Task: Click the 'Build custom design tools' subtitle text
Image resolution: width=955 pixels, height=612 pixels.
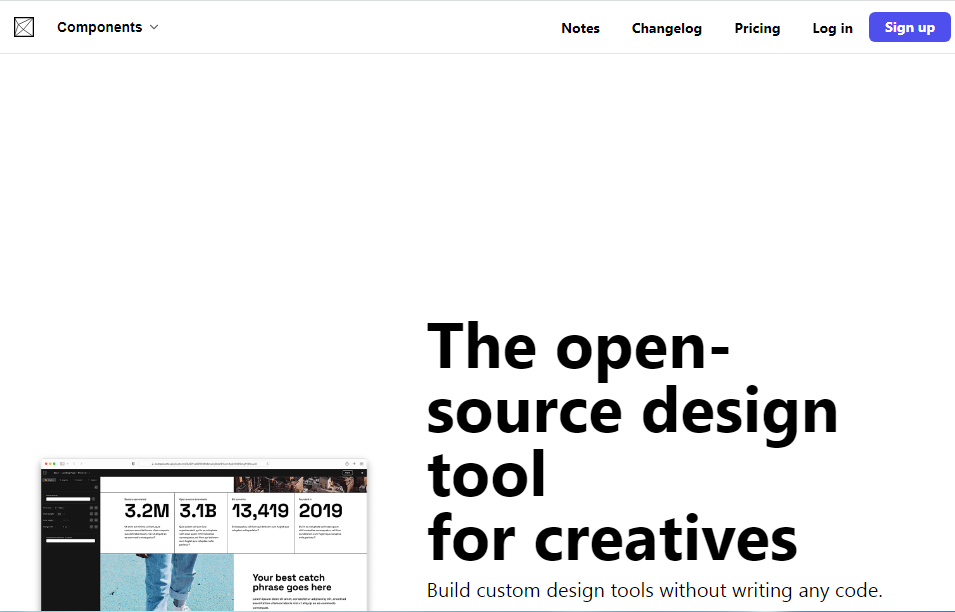Action: [654, 591]
